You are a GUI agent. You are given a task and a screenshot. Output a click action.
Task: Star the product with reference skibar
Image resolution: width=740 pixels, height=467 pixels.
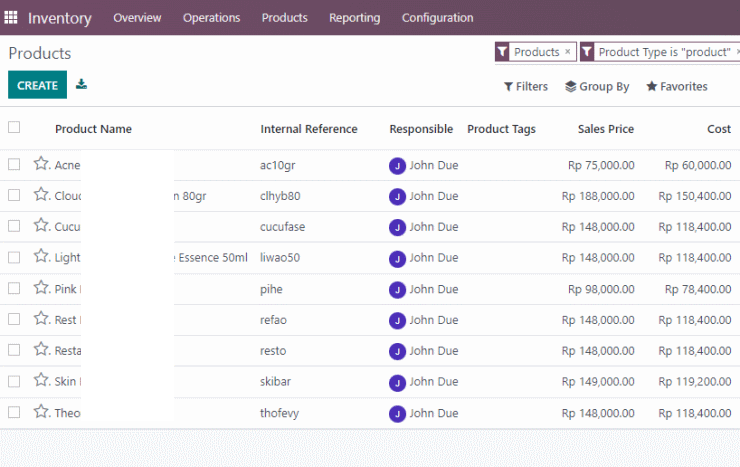(x=41, y=380)
